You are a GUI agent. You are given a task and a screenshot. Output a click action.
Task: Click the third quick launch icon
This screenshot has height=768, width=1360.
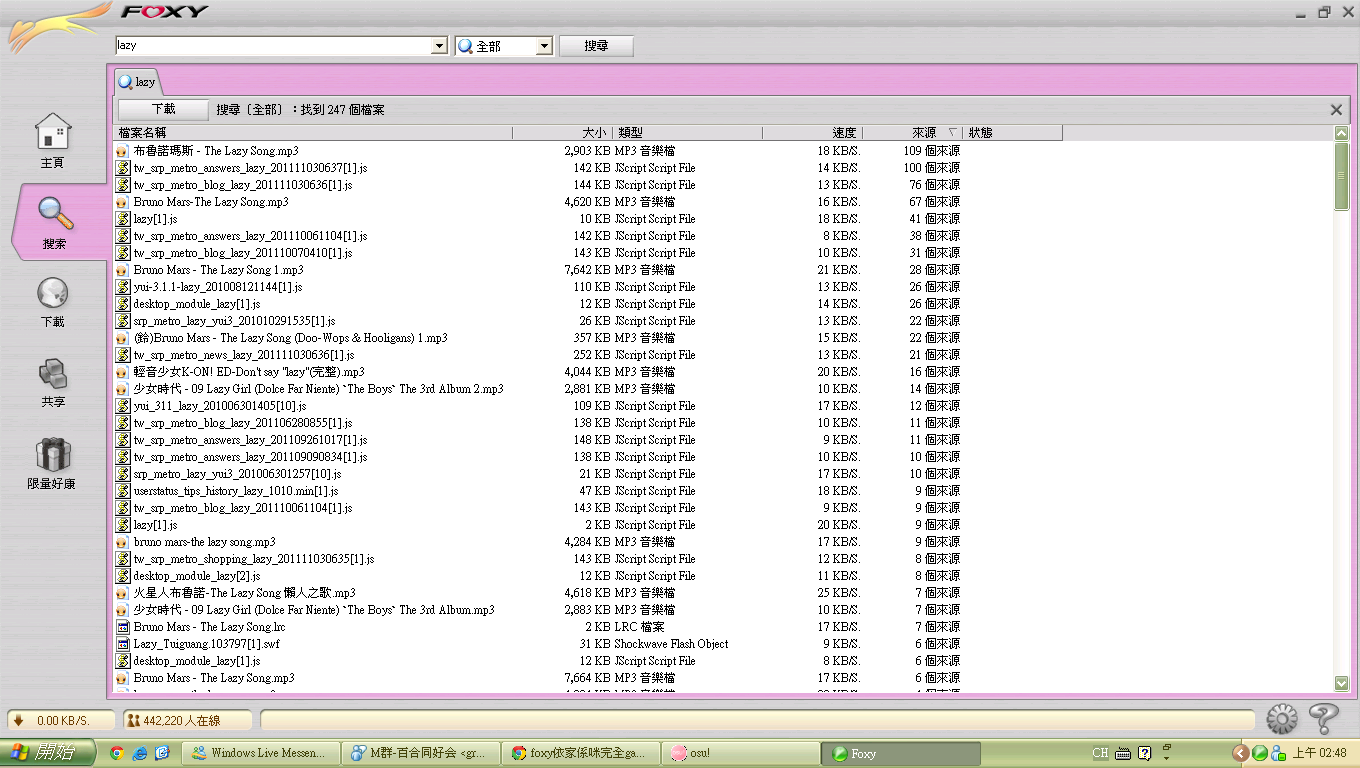pyautogui.click(x=162, y=753)
